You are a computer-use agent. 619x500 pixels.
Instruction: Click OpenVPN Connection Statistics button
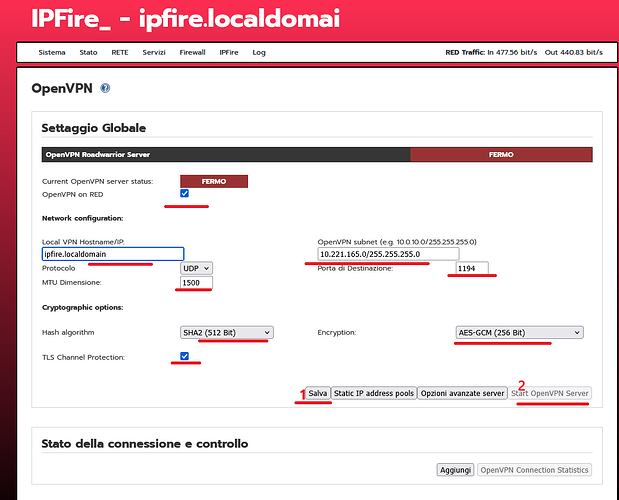click(535, 470)
